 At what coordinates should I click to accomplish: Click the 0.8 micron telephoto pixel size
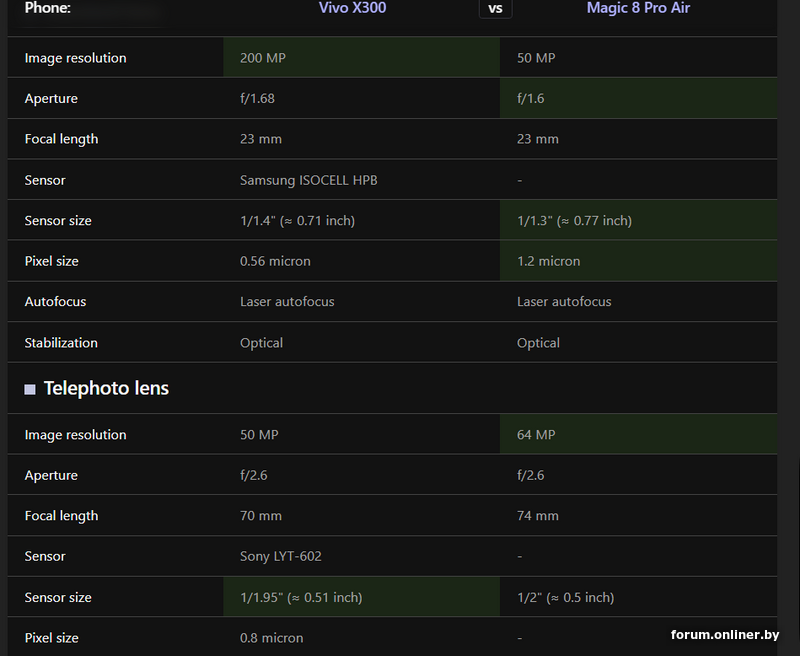[x=271, y=638]
